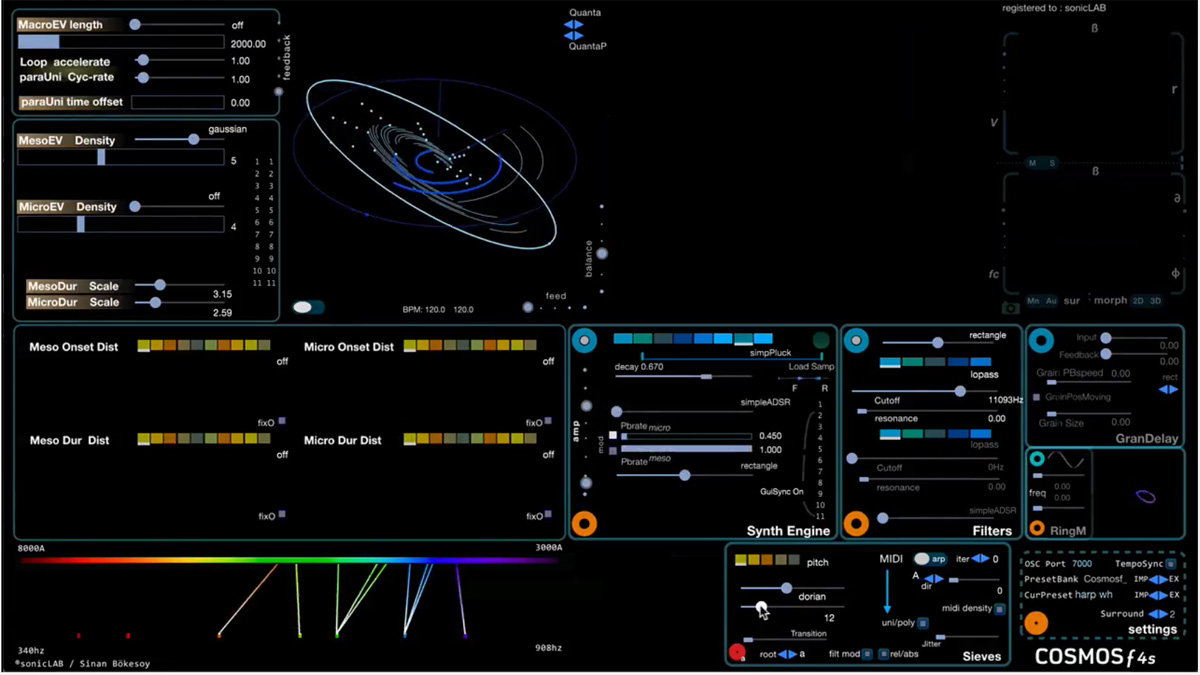Change root note with the blue arrows
The width and height of the screenshot is (1200, 675).
[x=787, y=654]
